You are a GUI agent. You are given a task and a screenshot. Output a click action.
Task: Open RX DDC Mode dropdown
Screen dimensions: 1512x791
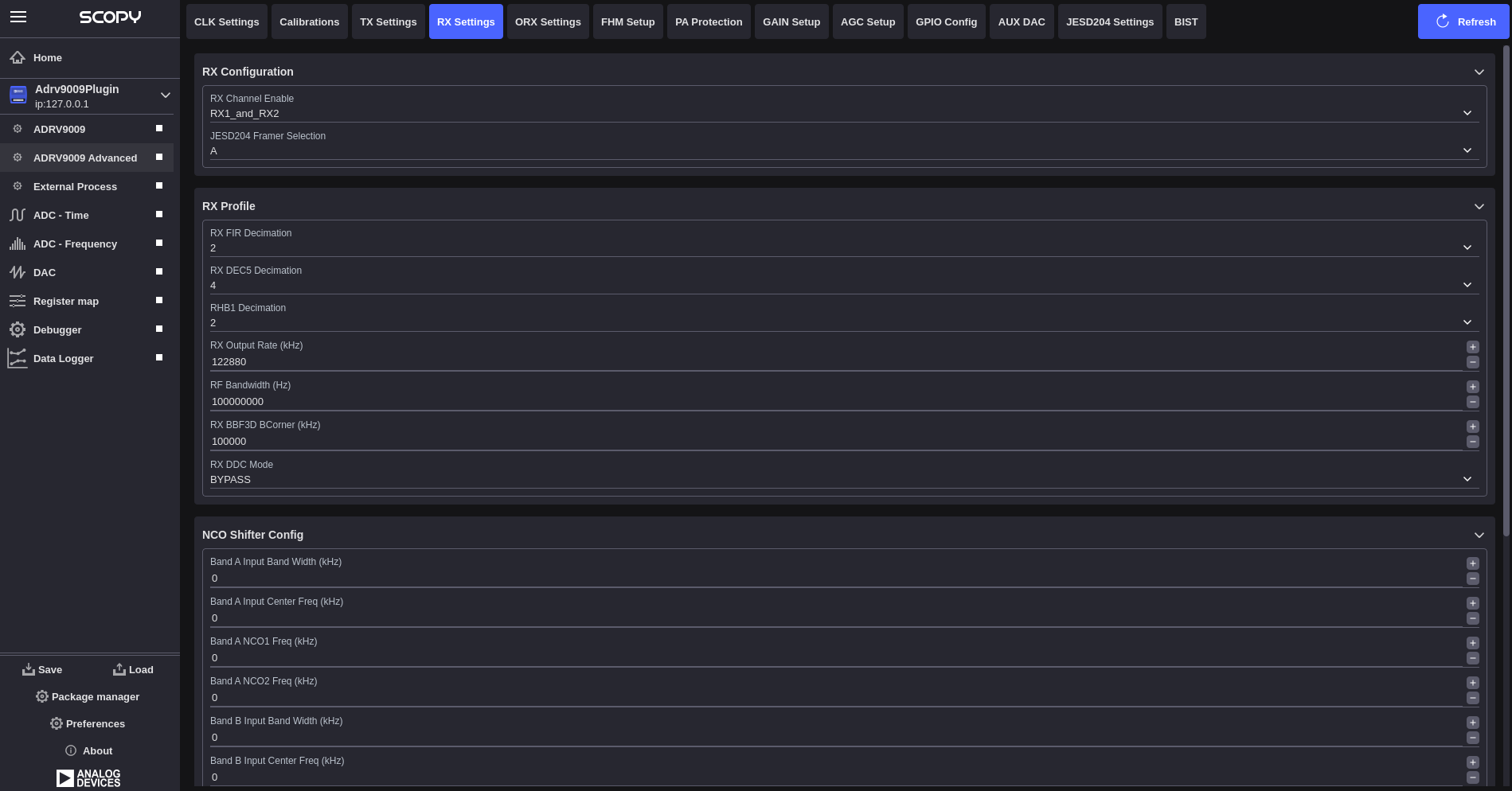pyautogui.click(x=844, y=479)
